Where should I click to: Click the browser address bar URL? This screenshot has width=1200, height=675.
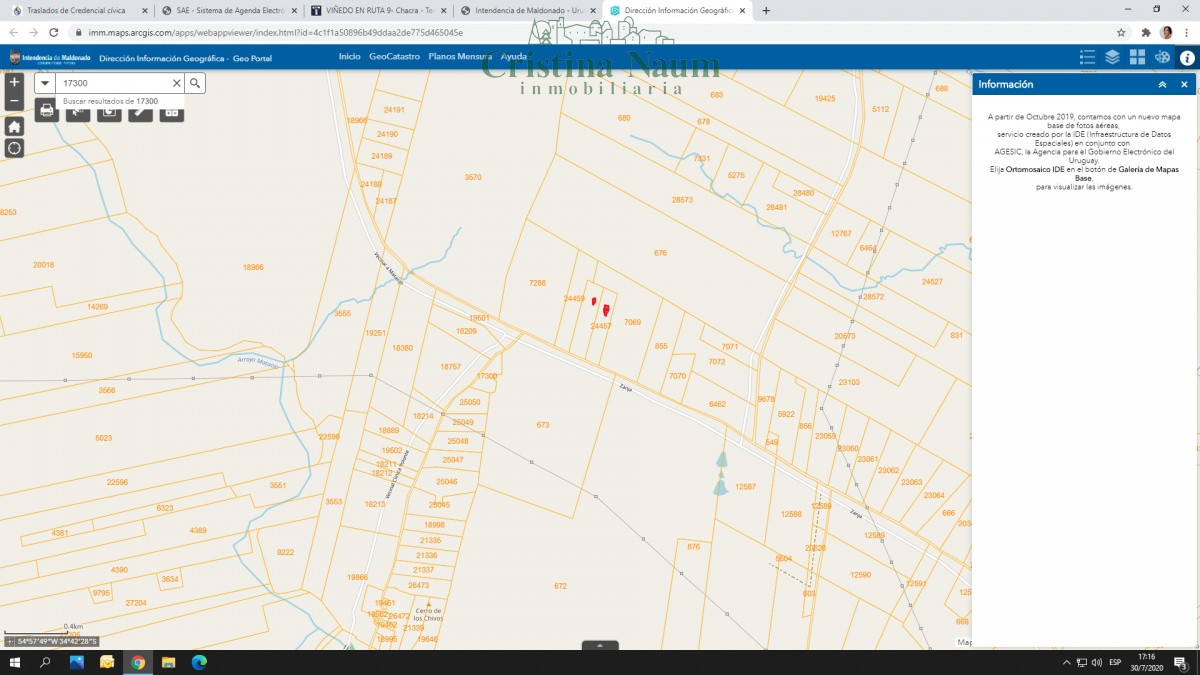point(275,32)
